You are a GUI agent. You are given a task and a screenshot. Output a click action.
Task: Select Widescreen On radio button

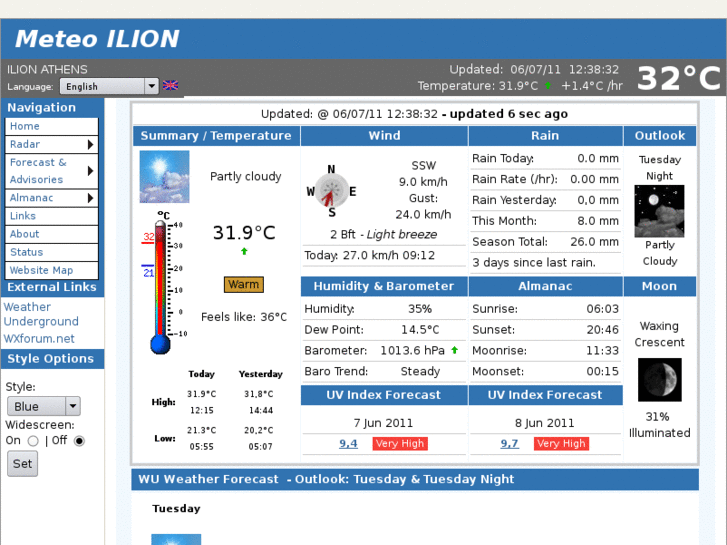tap(33, 441)
